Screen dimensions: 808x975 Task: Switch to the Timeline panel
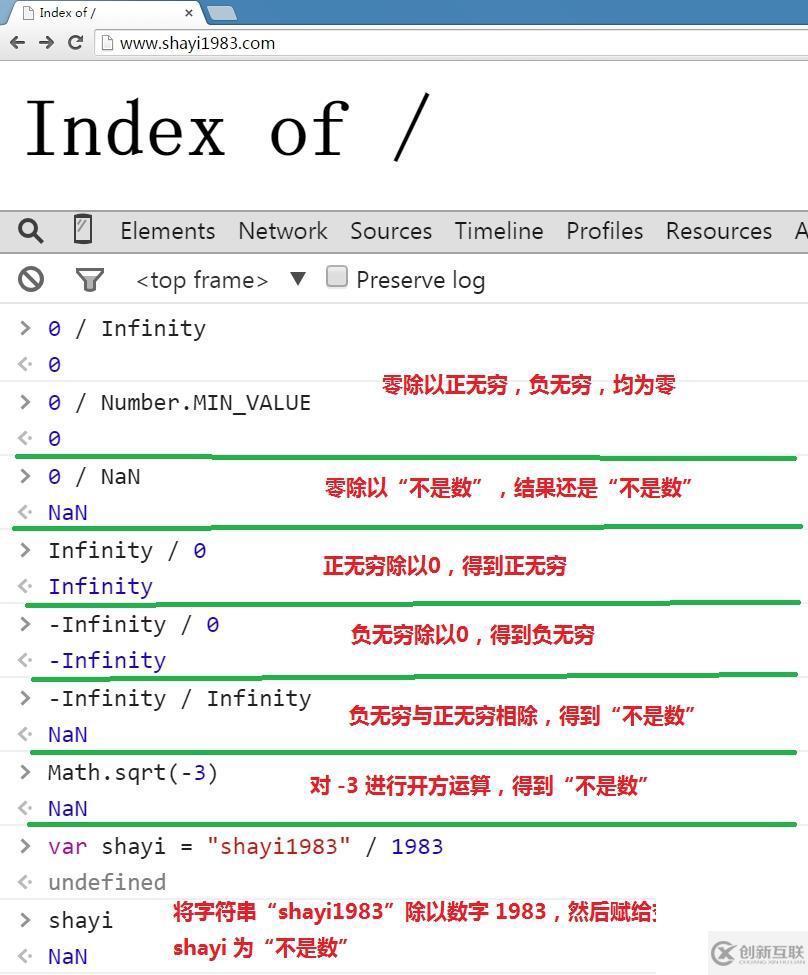pyautogui.click(x=499, y=231)
